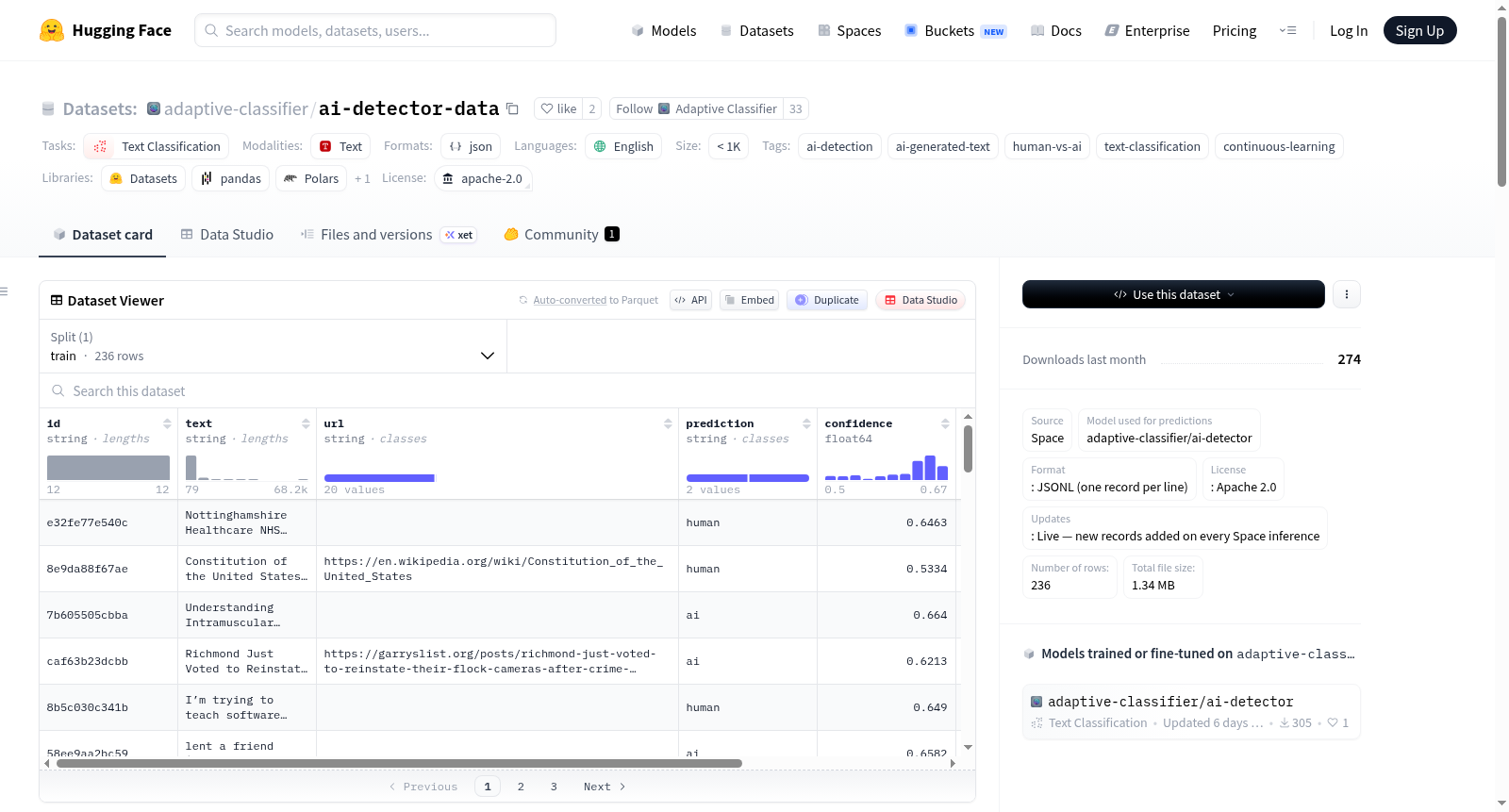Open Buckets in top navigation

click(955, 30)
